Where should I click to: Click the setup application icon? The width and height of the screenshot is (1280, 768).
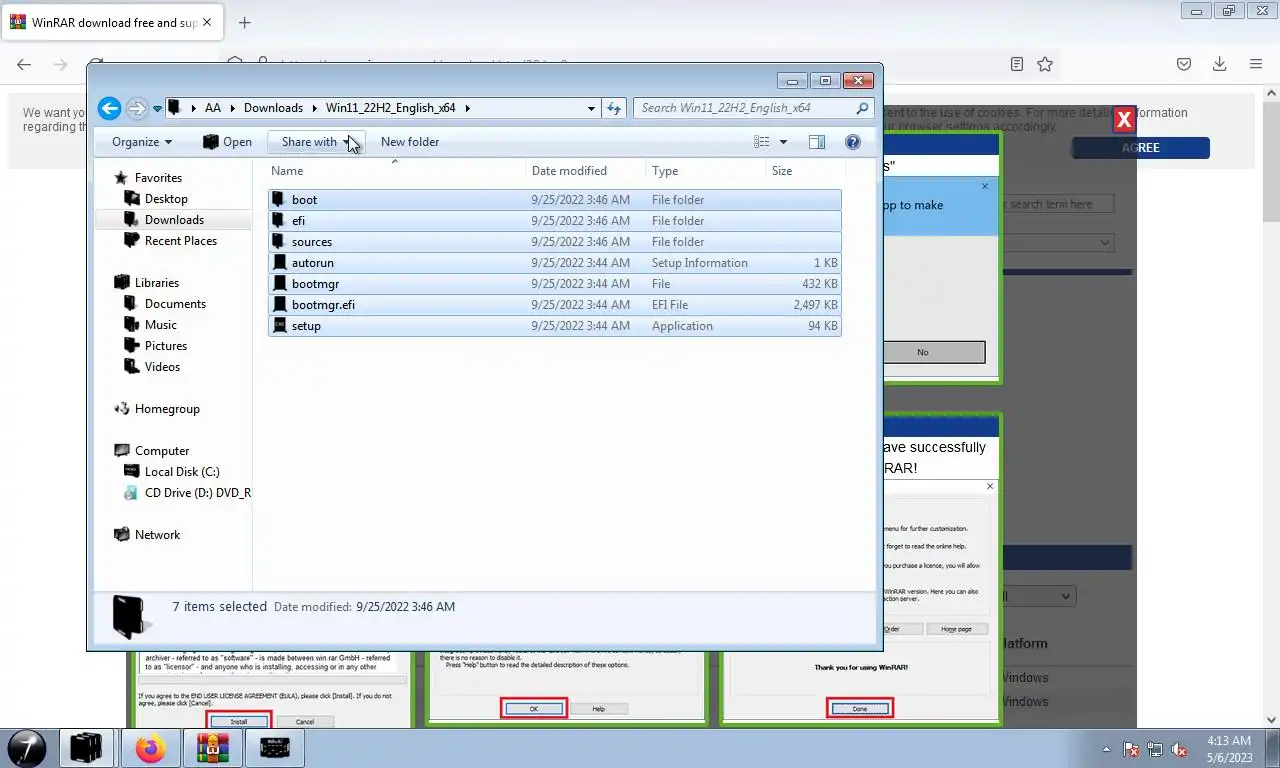(280, 326)
